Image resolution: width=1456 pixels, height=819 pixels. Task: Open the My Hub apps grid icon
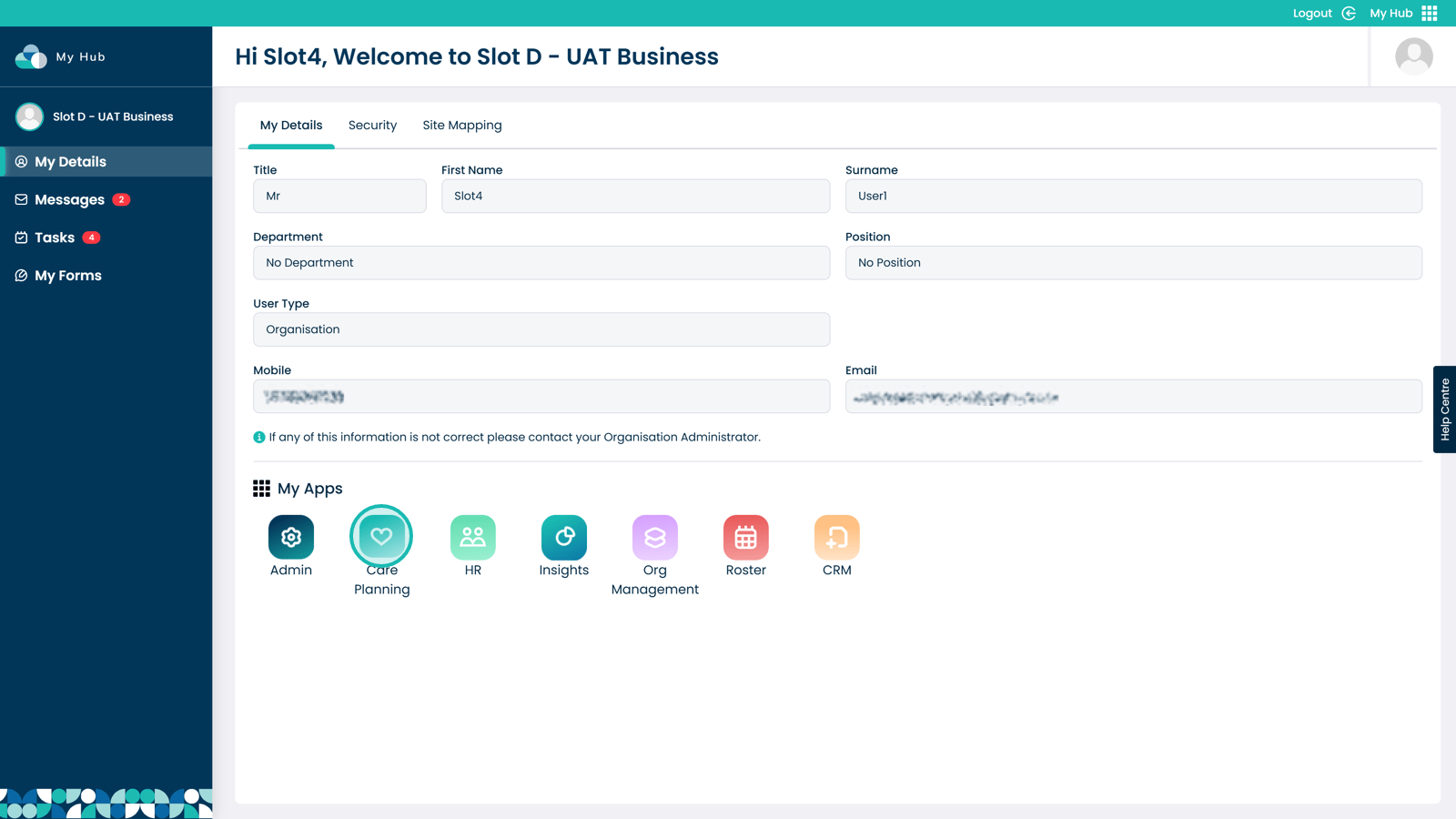[1430, 13]
